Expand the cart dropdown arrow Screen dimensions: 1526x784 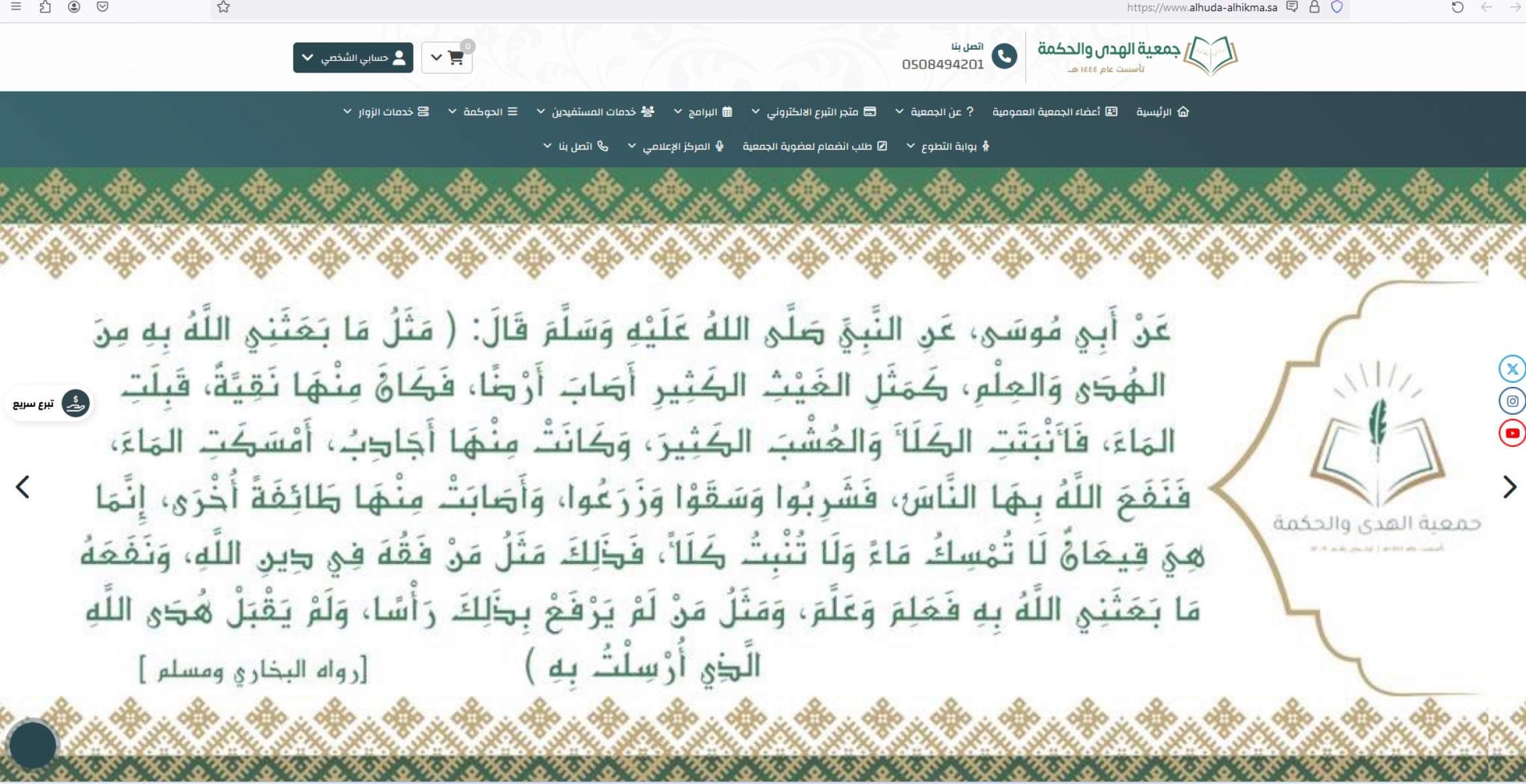pyautogui.click(x=437, y=57)
